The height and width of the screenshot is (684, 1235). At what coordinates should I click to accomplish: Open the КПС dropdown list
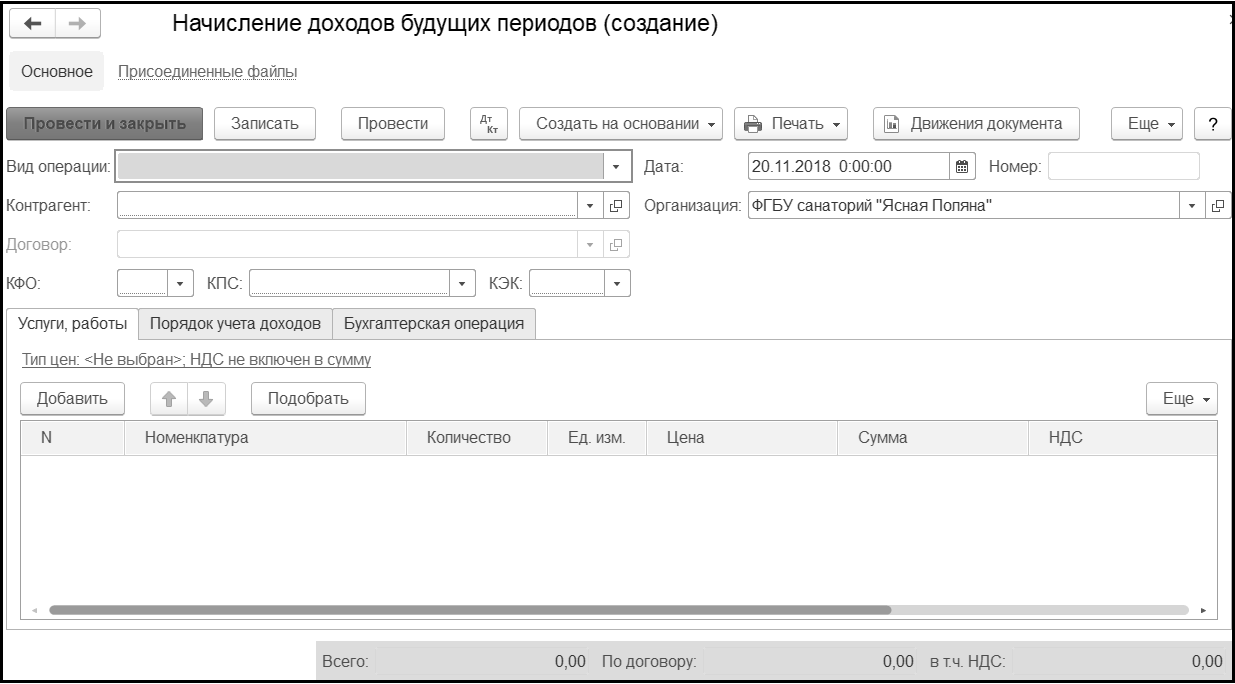click(462, 284)
